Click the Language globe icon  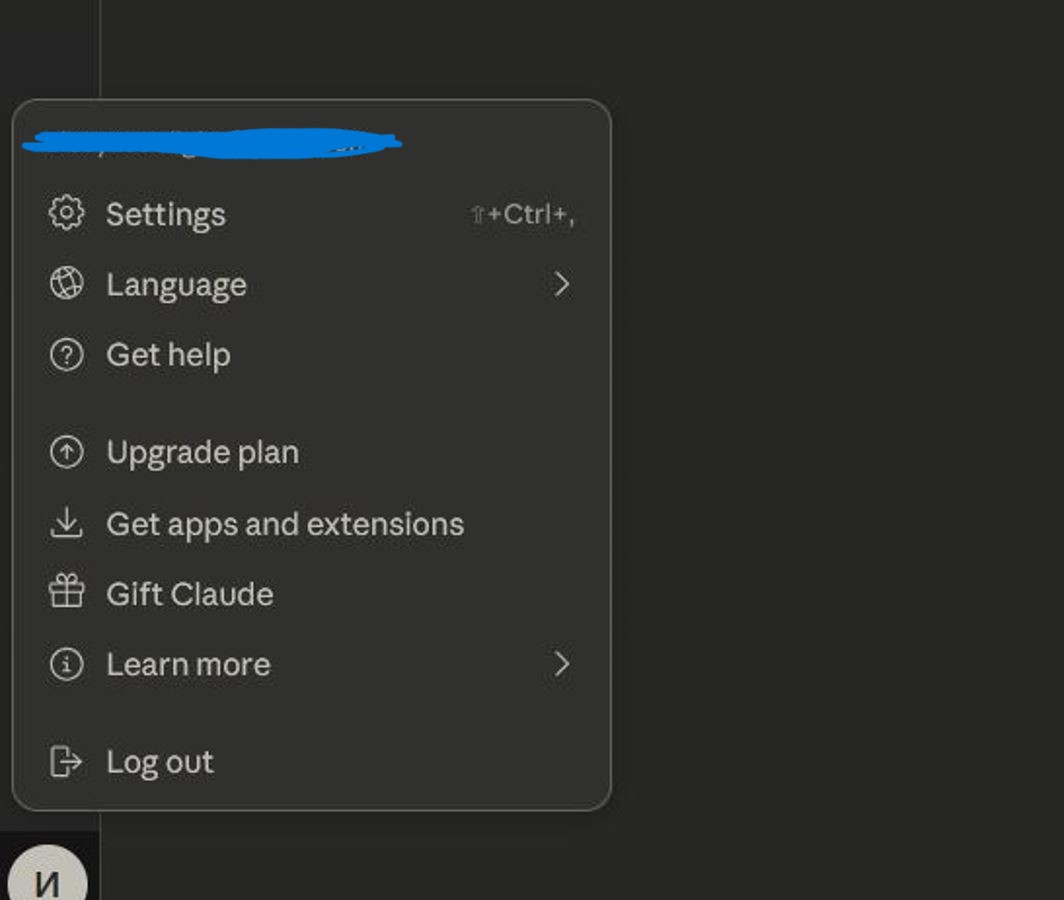66,284
